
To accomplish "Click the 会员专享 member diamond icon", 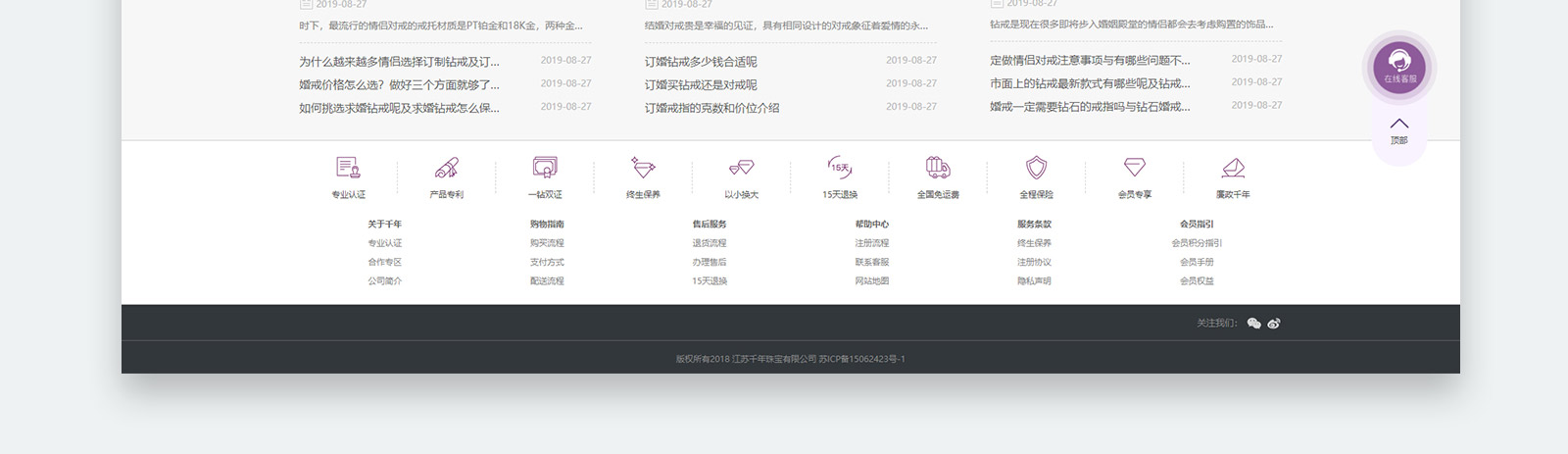I will tap(1134, 168).
